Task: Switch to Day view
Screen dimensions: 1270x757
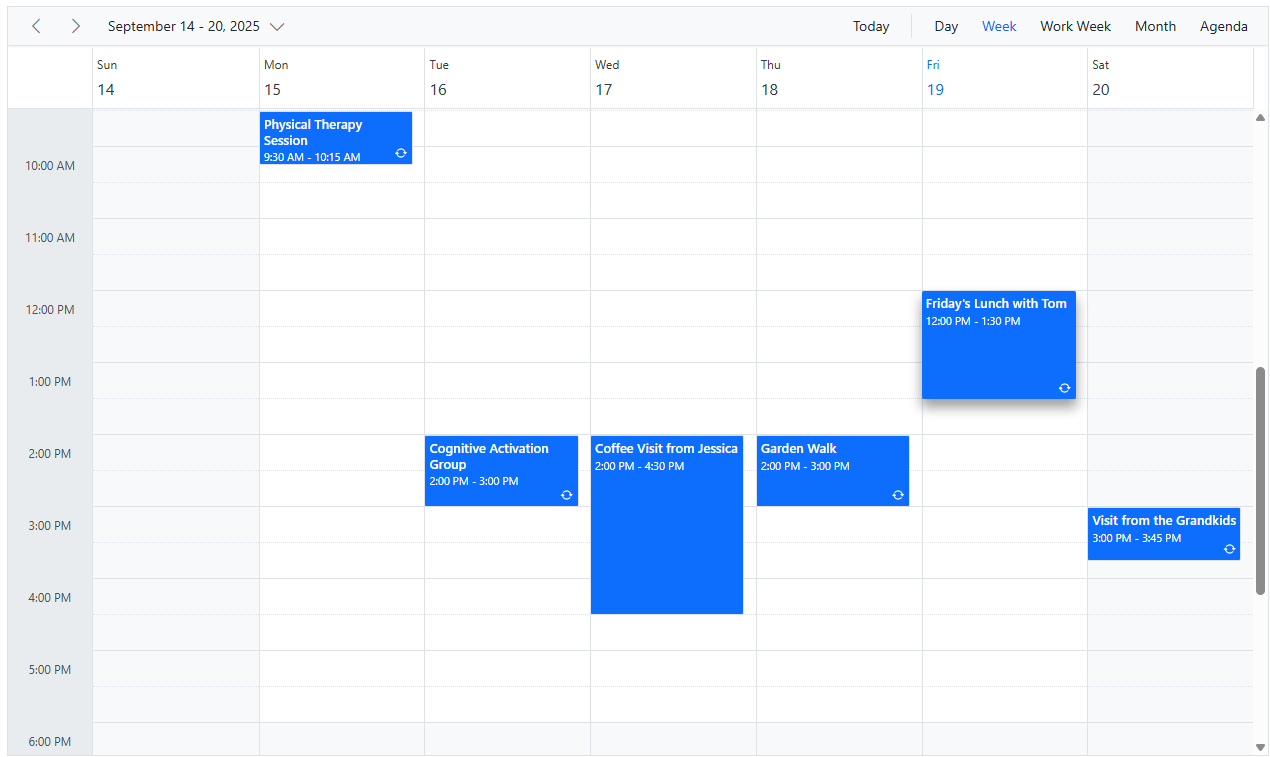Action: (x=945, y=26)
